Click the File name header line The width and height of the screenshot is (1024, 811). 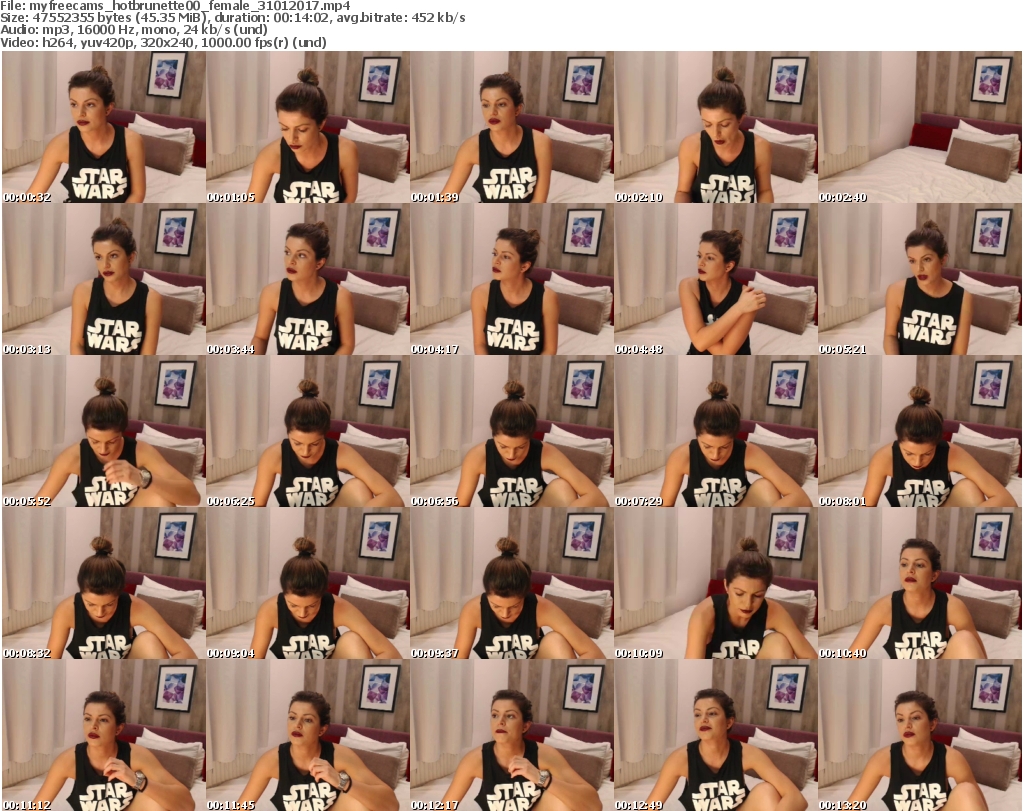click(x=175, y=6)
